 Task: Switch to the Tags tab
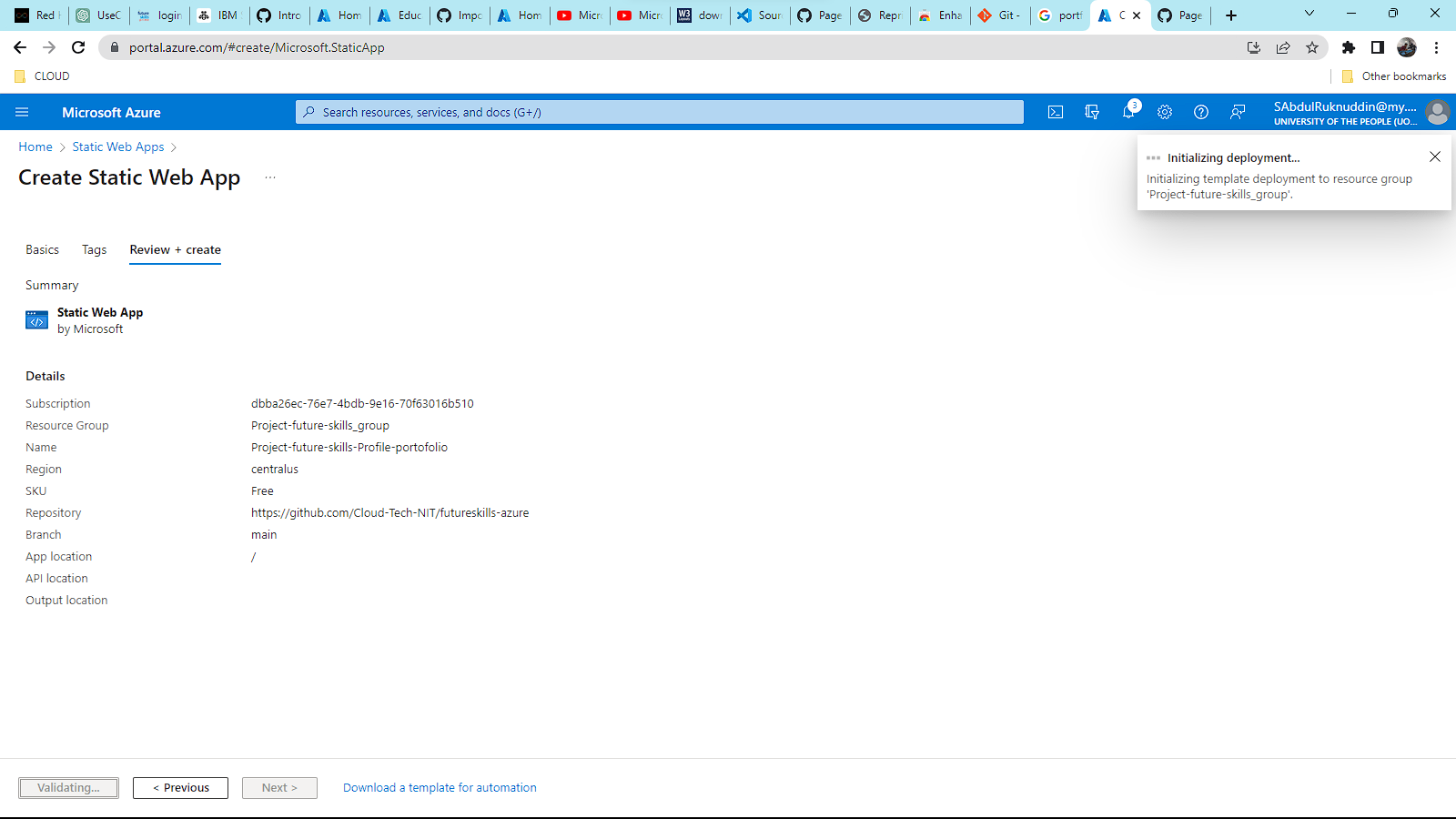[x=94, y=249]
